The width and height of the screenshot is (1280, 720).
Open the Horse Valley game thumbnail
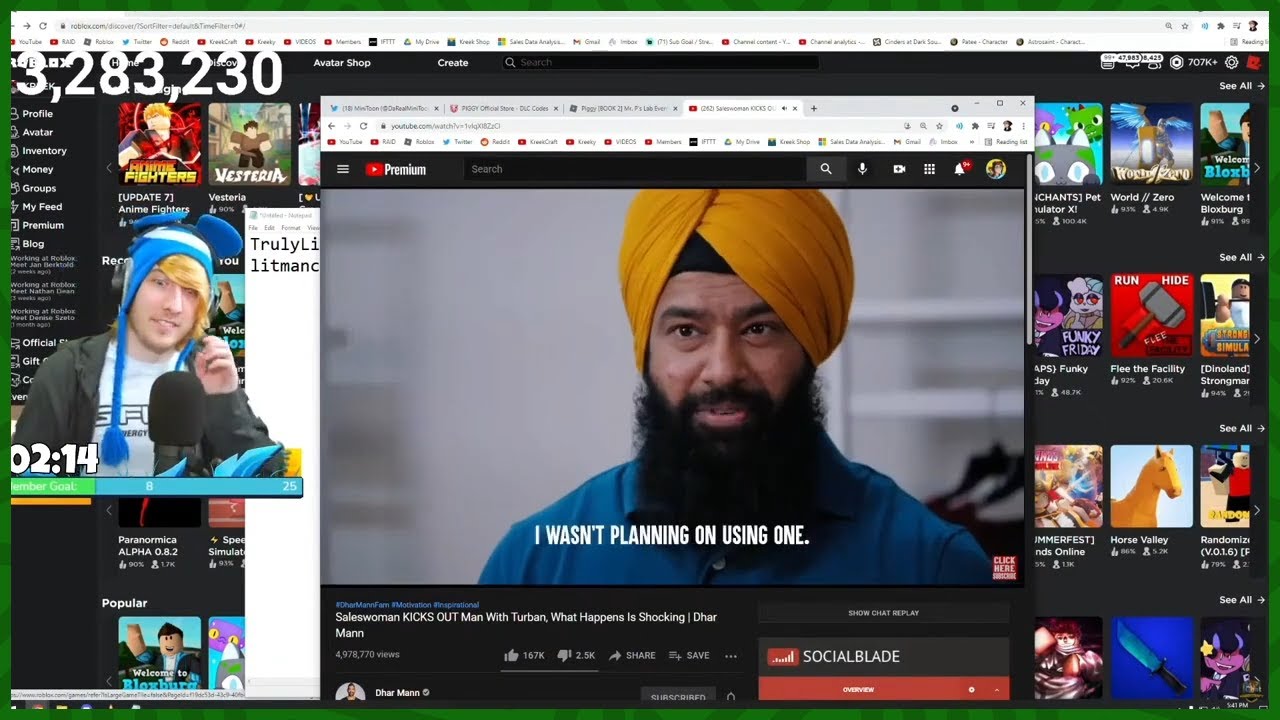[1151, 487]
